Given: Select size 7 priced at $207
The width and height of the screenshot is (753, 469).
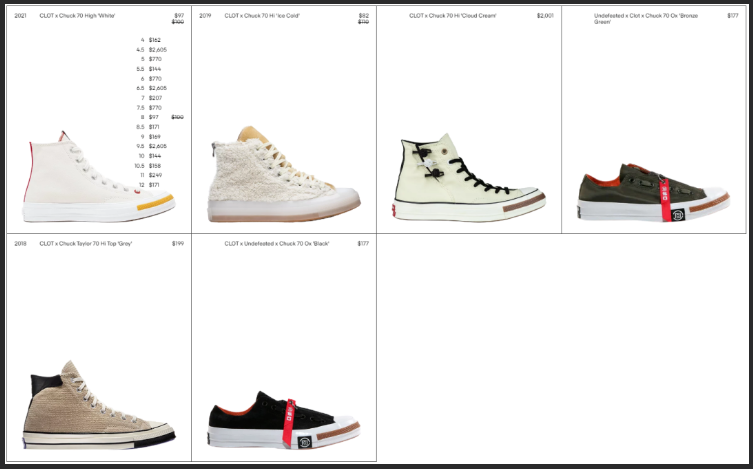Looking at the screenshot, I should click(x=150, y=98).
